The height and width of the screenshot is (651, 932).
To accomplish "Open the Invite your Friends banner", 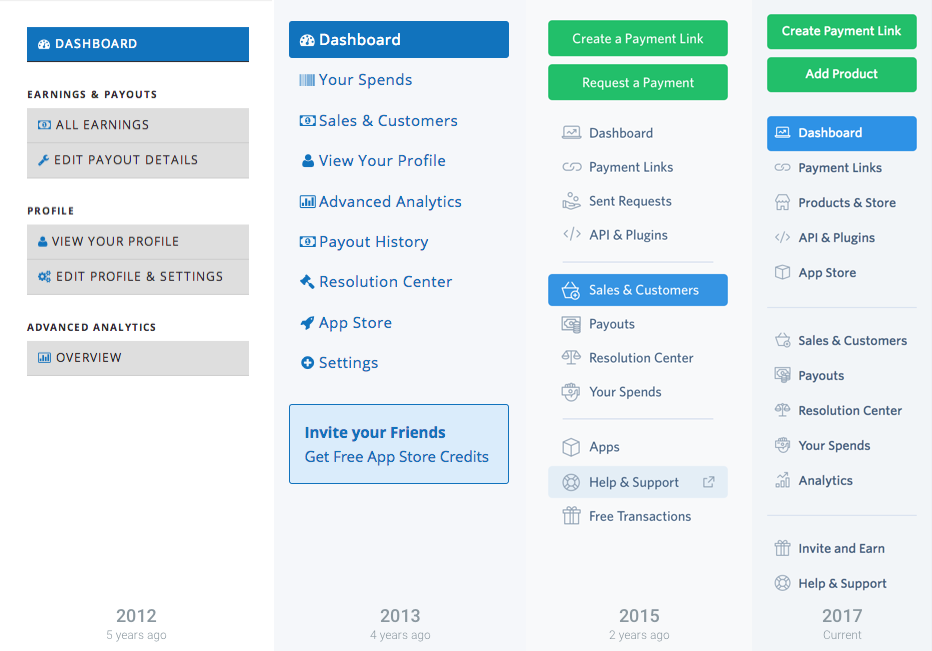I will pyautogui.click(x=398, y=443).
